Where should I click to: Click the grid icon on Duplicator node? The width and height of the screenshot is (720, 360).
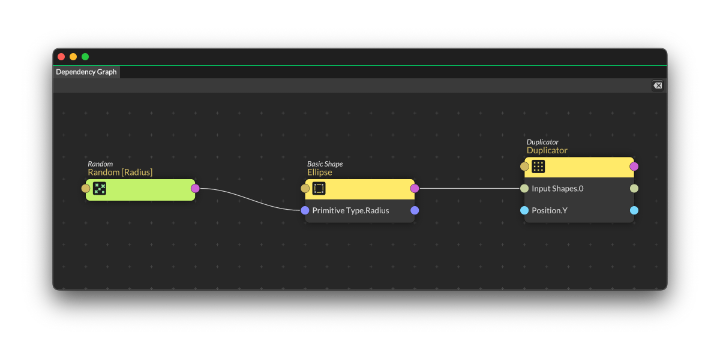coord(539,166)
